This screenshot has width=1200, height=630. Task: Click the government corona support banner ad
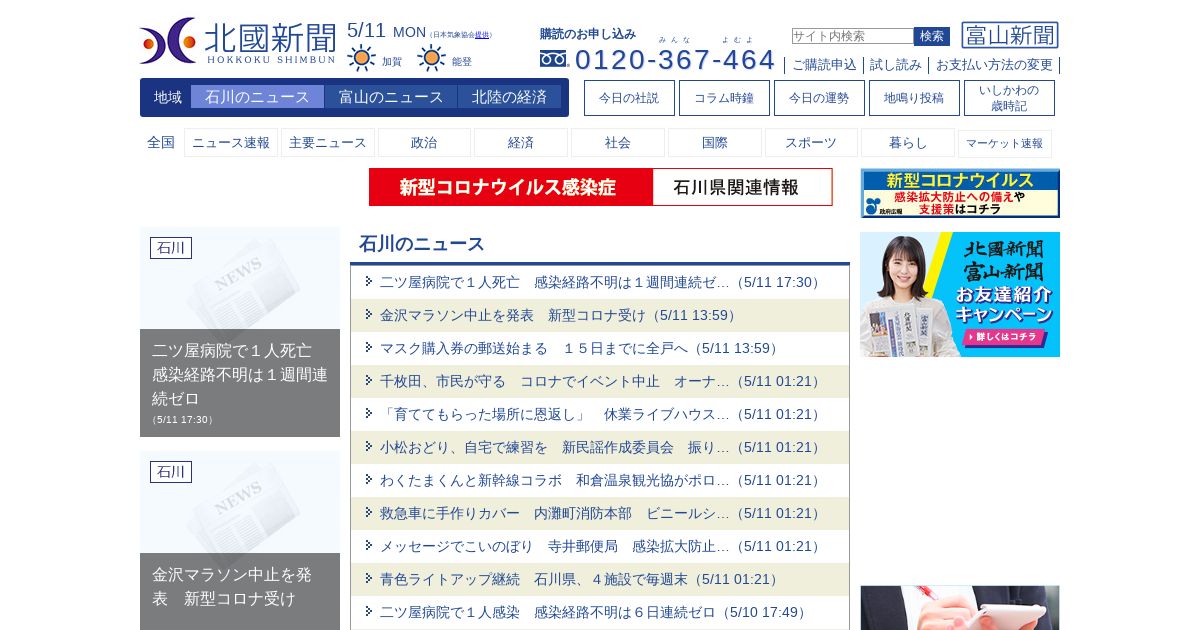(x=960, y=193)
